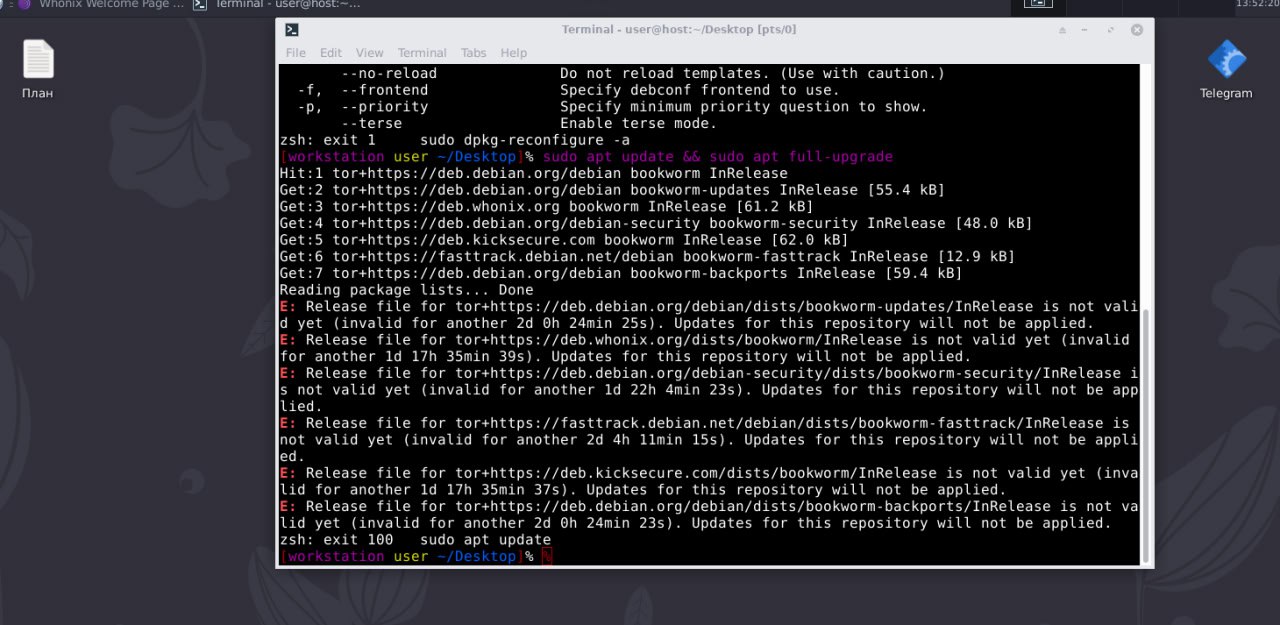Open the Tabs menu in Terminal

pyautogui.click(x=474, y=53)
